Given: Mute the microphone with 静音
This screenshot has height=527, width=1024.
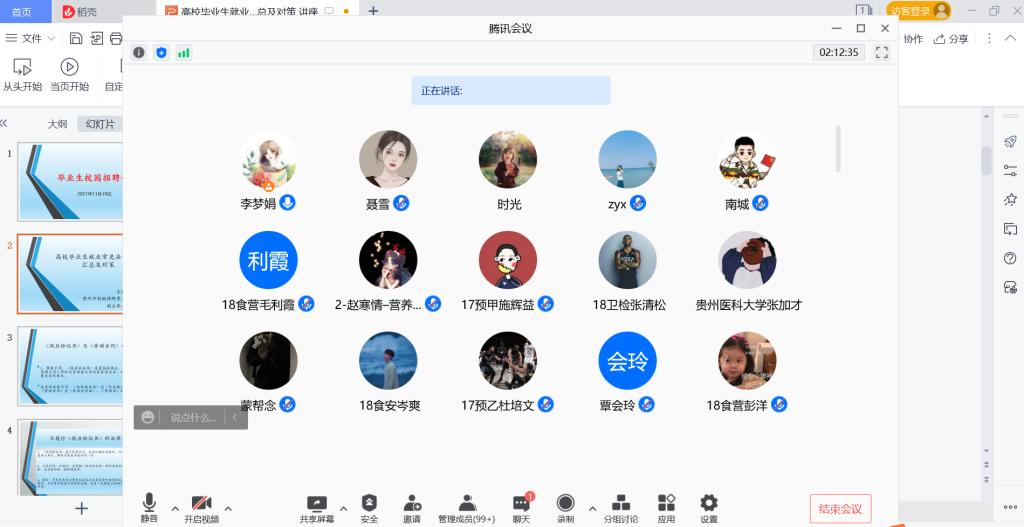Looking at the screenshot, I should [x=149, y=508].
